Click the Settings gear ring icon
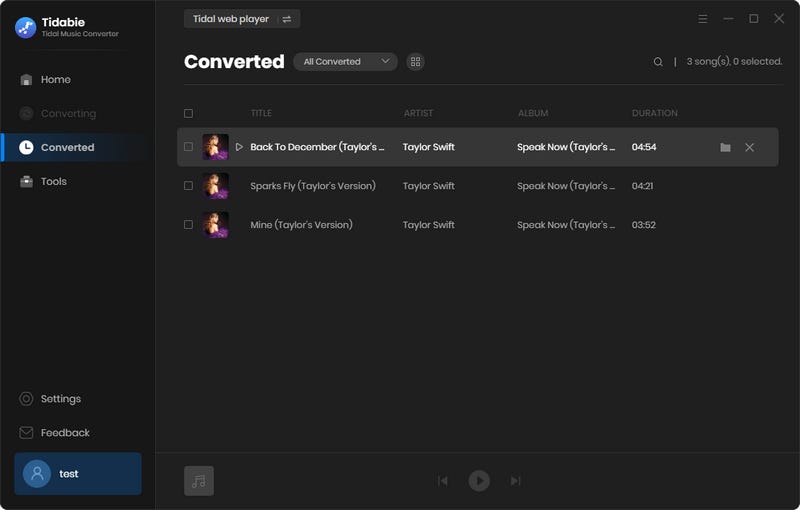 [26, 399]
